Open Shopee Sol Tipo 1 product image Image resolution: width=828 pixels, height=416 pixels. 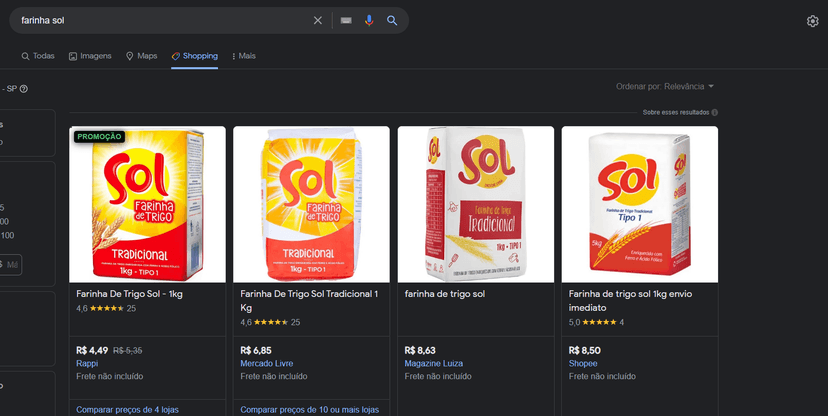(640, 204)
